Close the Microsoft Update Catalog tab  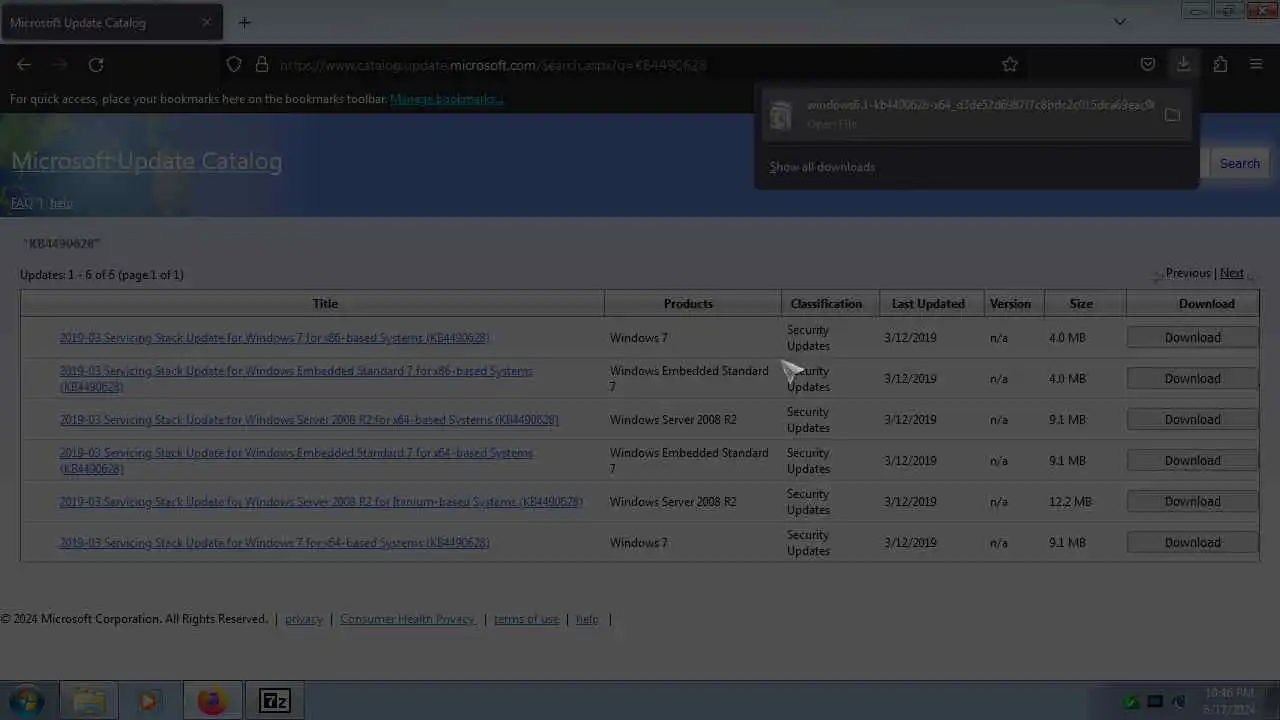[206, 22]
